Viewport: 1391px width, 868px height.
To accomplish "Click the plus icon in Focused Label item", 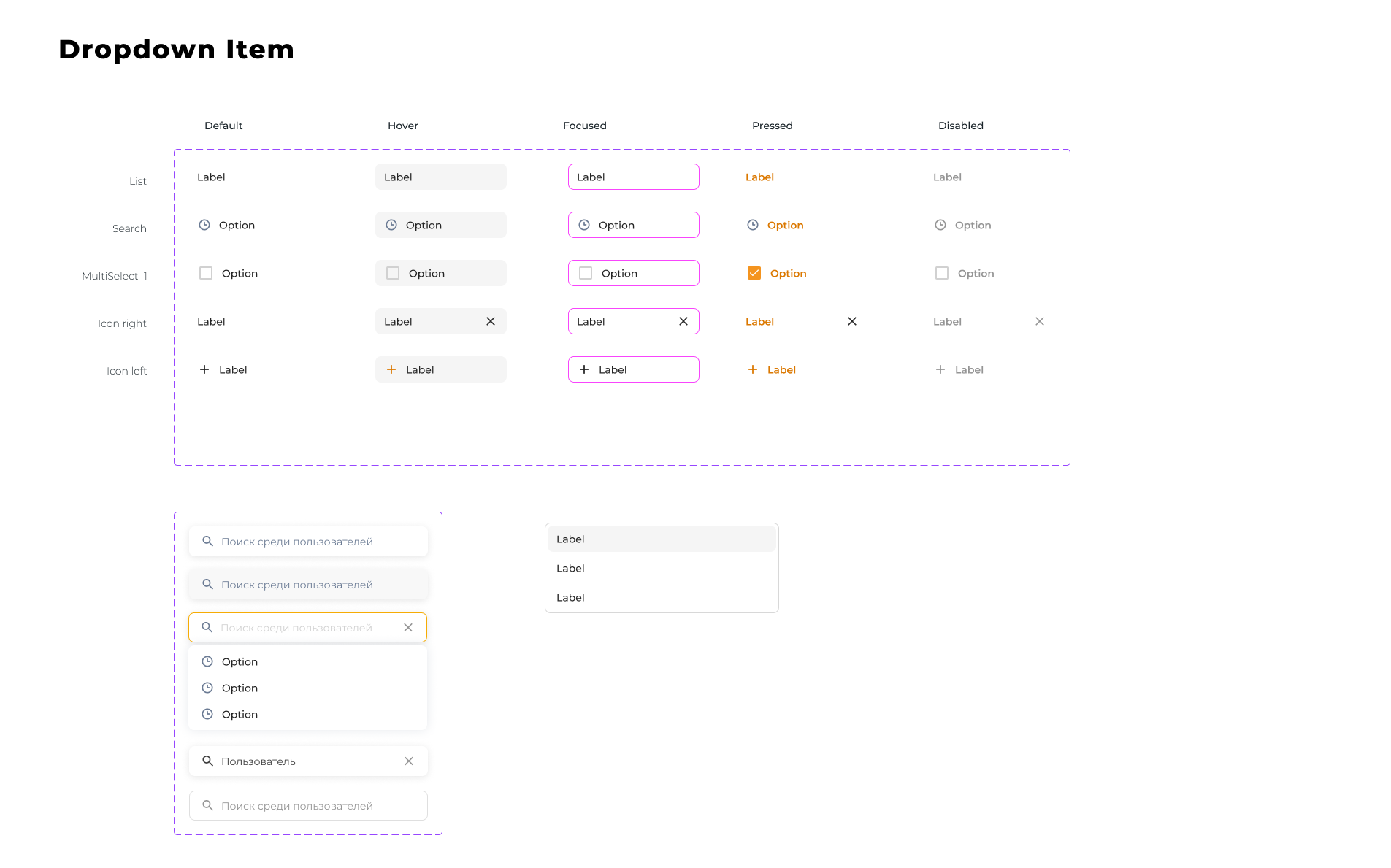I will coord(584,369).
